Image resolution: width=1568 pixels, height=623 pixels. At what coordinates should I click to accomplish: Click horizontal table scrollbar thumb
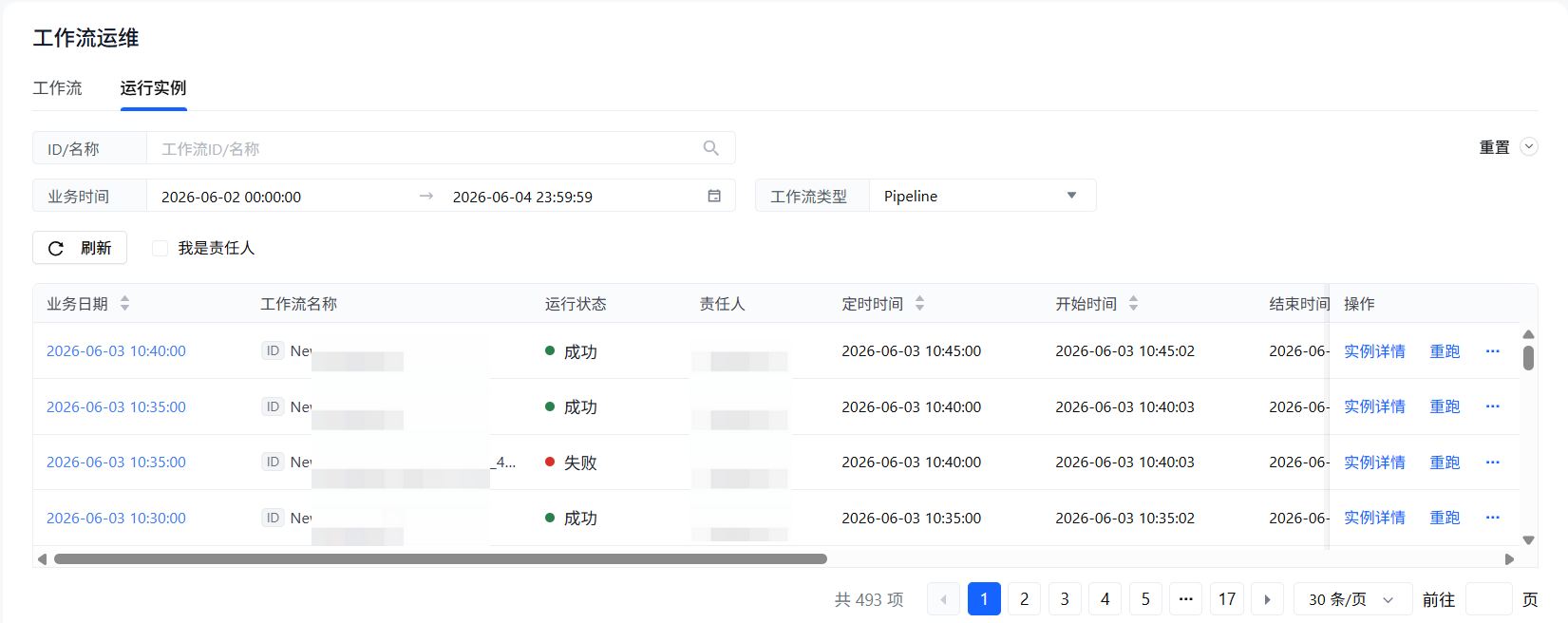coord(440,559)
